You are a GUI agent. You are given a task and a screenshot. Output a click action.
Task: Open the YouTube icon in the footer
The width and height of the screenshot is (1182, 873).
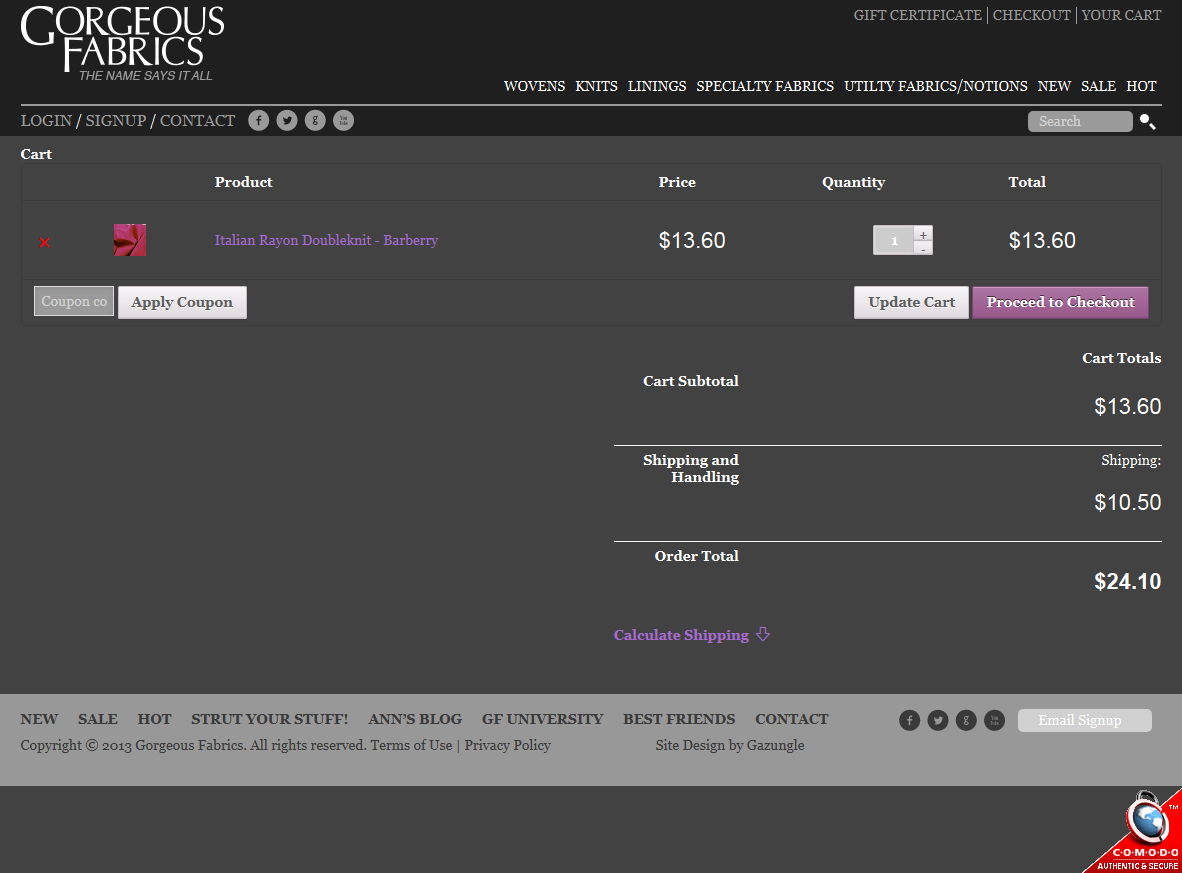[994, 720]
